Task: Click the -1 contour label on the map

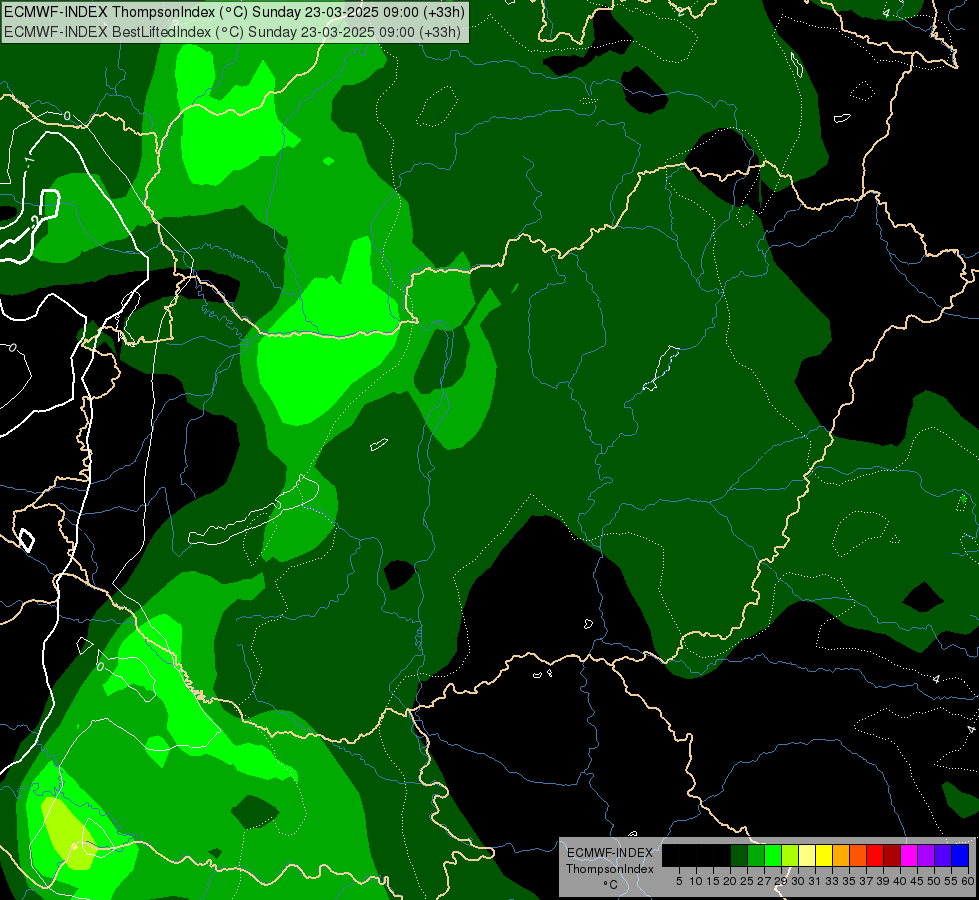Action: (x=29, y=161)
